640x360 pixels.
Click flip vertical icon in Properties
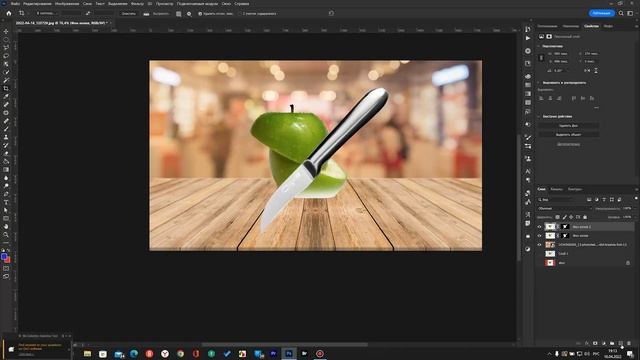(x=596, y=71)
